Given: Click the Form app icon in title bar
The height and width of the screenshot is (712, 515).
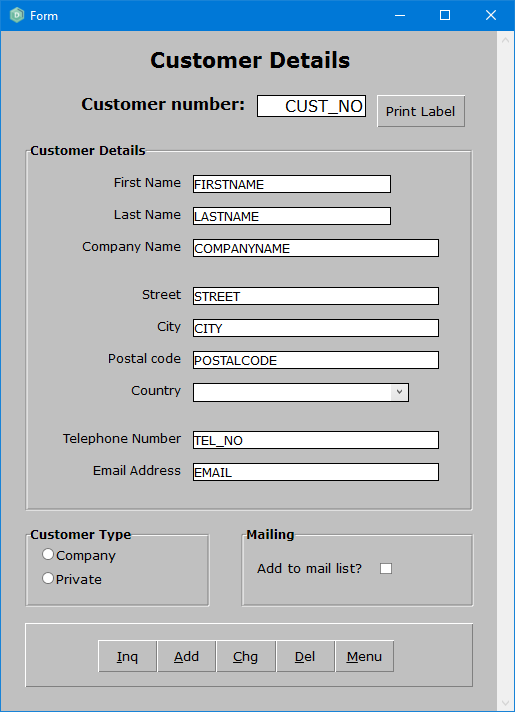Looking at the screenshot, I should pyautogui.click(x=17, y=15).
